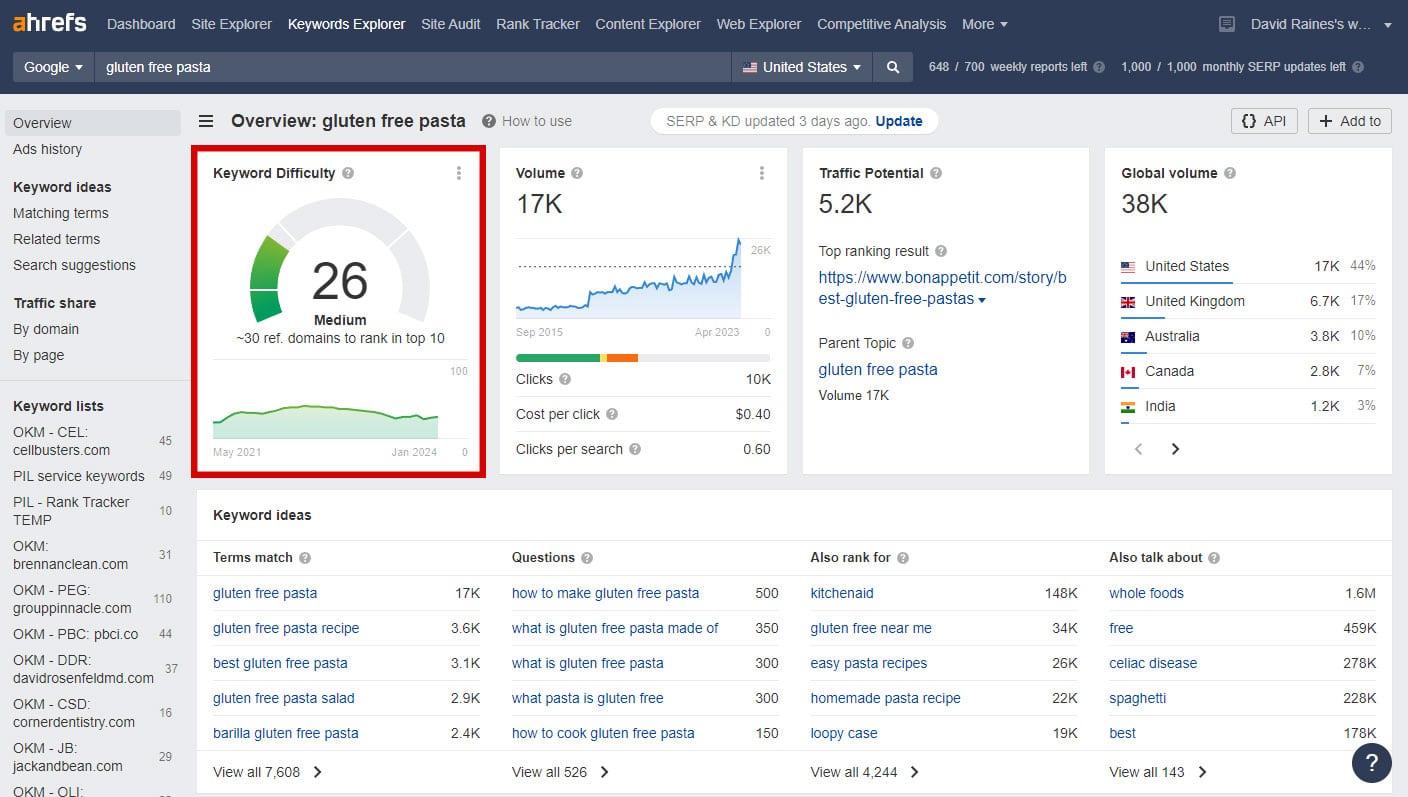Open the United States country dropdown
Image resolution: width=1408 pixels, height=797 pixels.
802,67
